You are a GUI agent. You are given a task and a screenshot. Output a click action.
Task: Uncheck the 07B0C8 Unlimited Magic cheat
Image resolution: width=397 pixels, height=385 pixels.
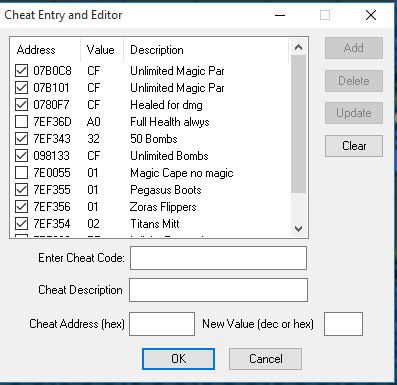(21, 71)
